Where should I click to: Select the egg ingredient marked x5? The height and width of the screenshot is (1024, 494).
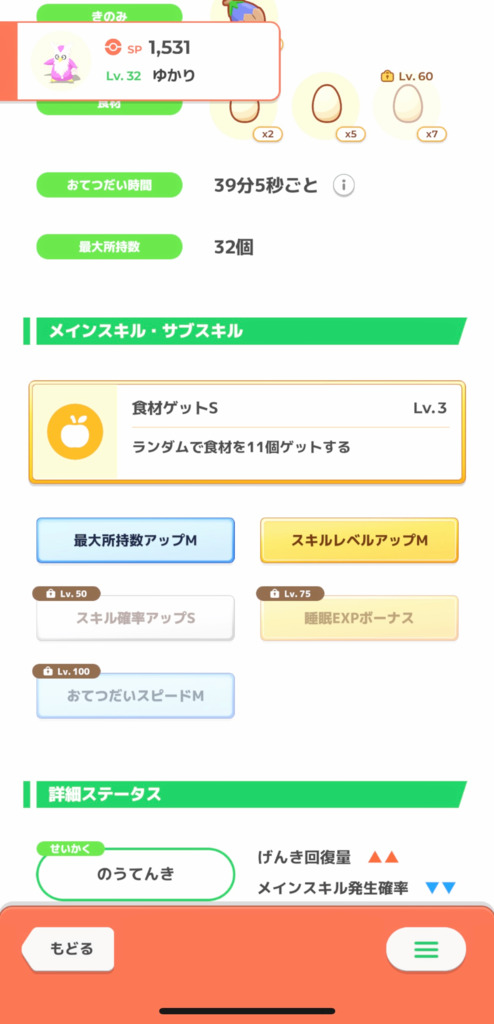click(x=325, y=104)
